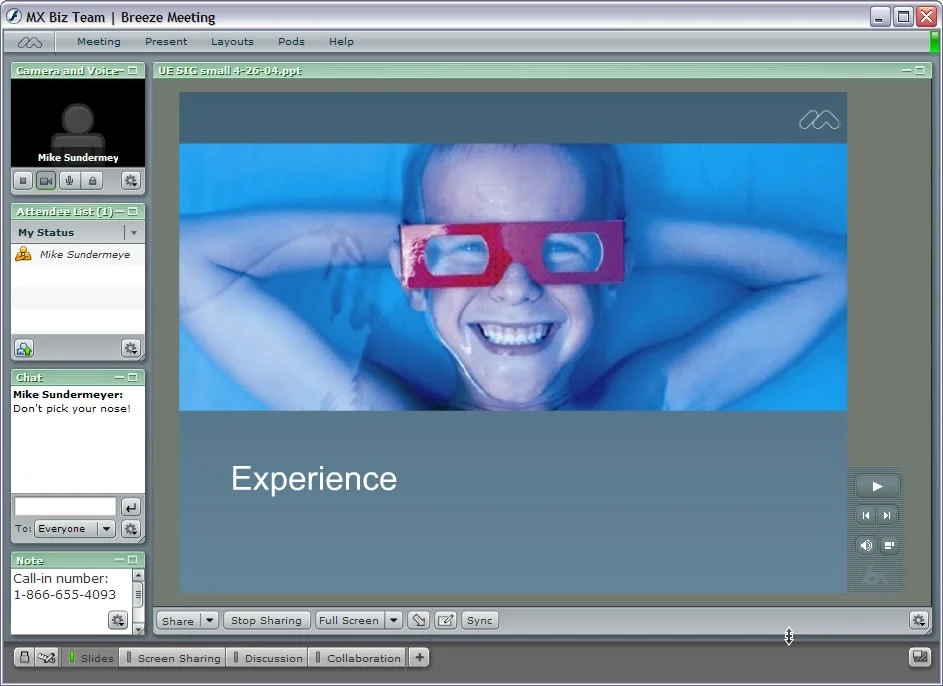This screenshot has width=943, height=686.
Task: Toggle the microphone voice button
Action: pyautogui.click(x=69, y=180)
